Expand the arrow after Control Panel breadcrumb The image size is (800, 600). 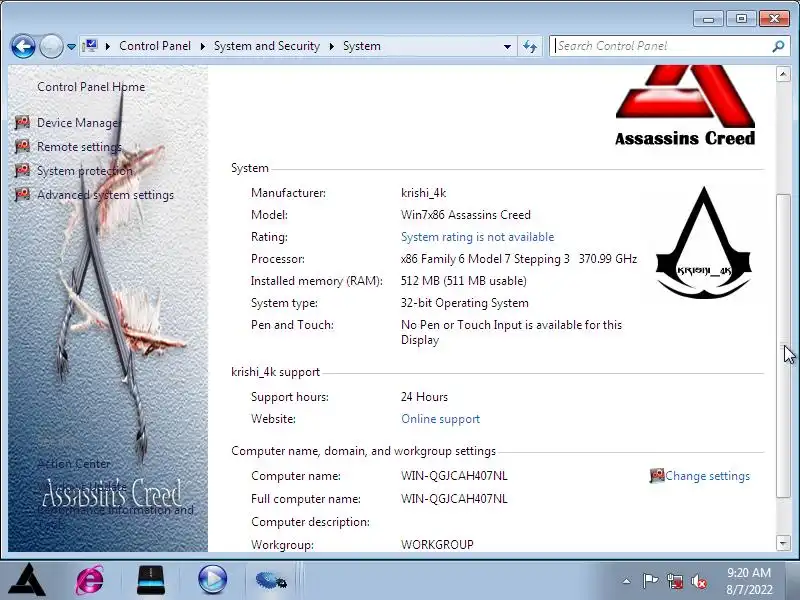203,46
